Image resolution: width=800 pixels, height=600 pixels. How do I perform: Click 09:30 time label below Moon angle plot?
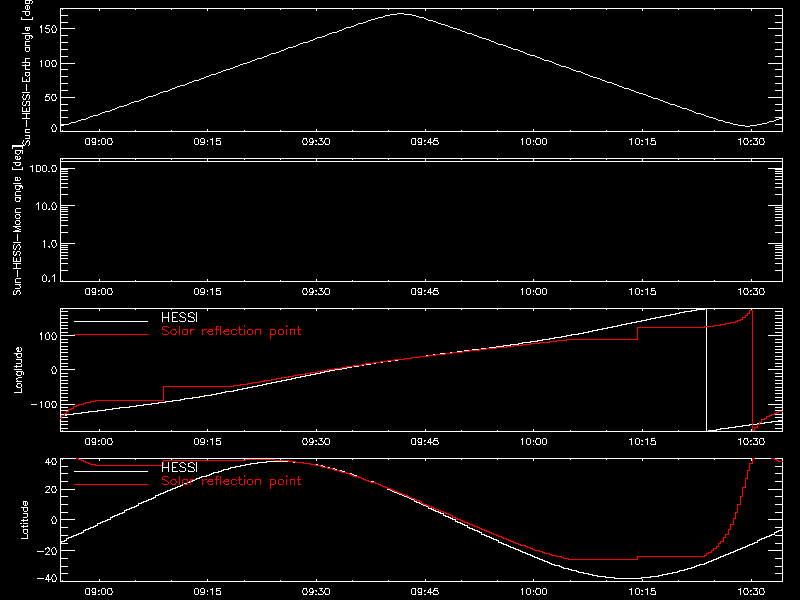pyautogui.click(x=316, y=292)
